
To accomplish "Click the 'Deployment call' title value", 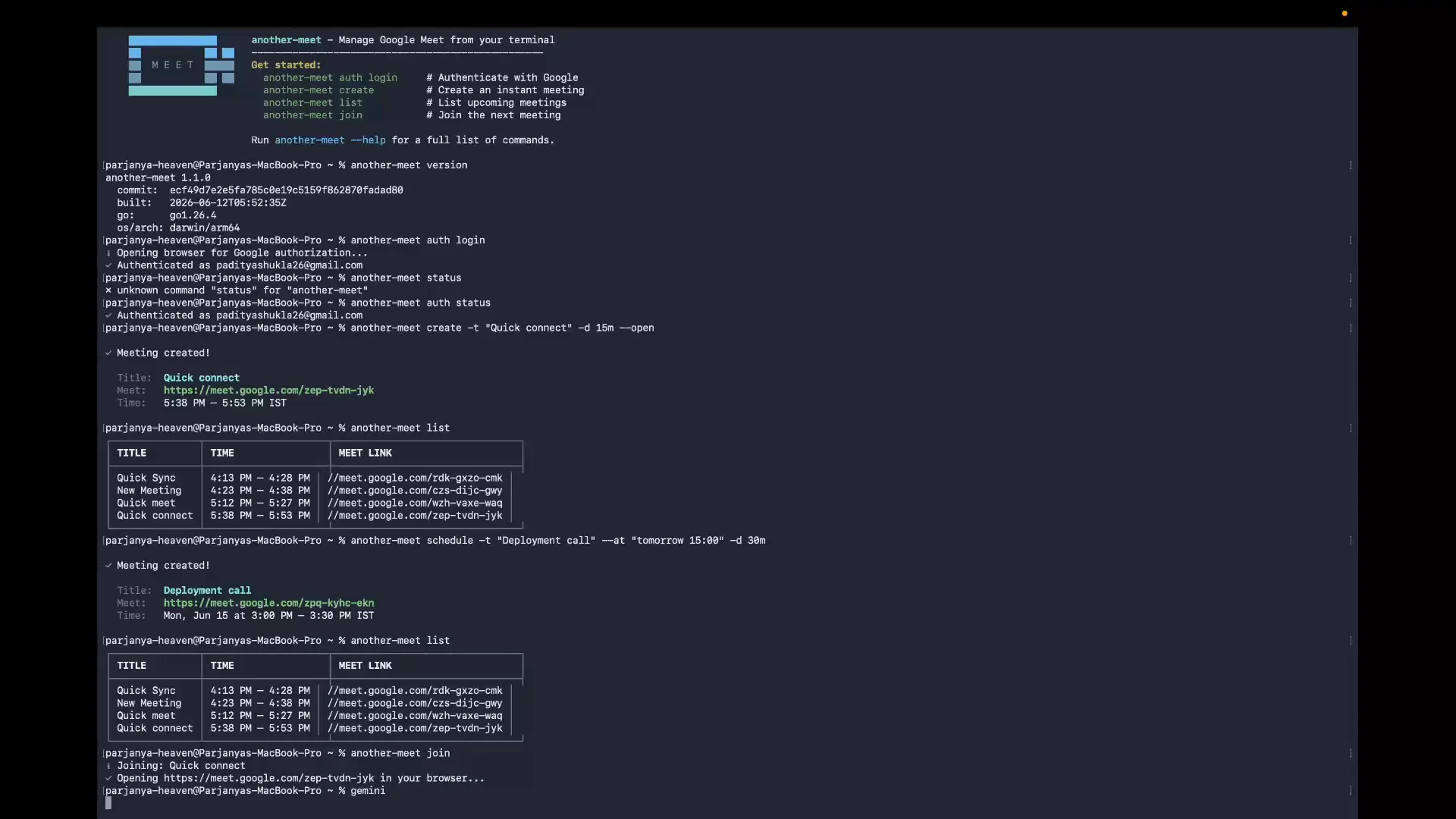I will point(207,591).
